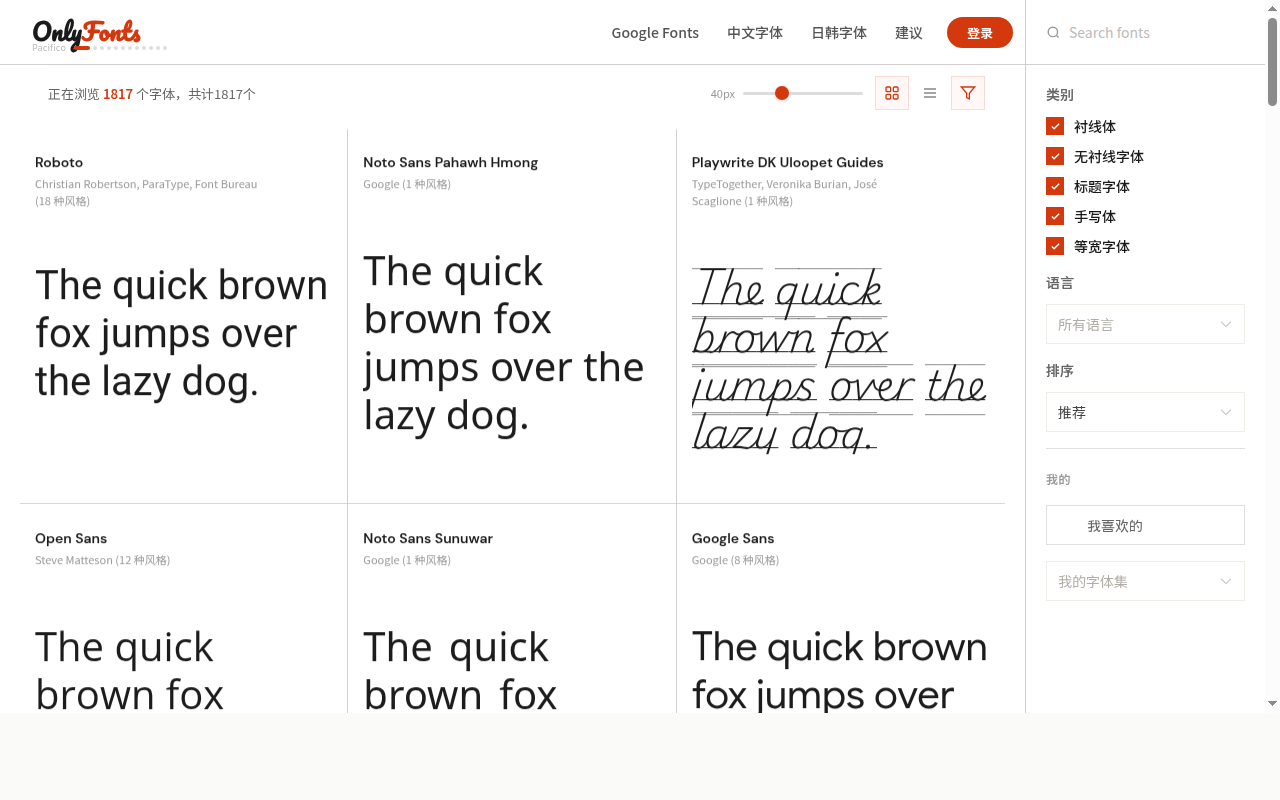Click 'Google (8 种风格)' text
The width and height of the screenshot is (1280, 800).
(735, 560)
